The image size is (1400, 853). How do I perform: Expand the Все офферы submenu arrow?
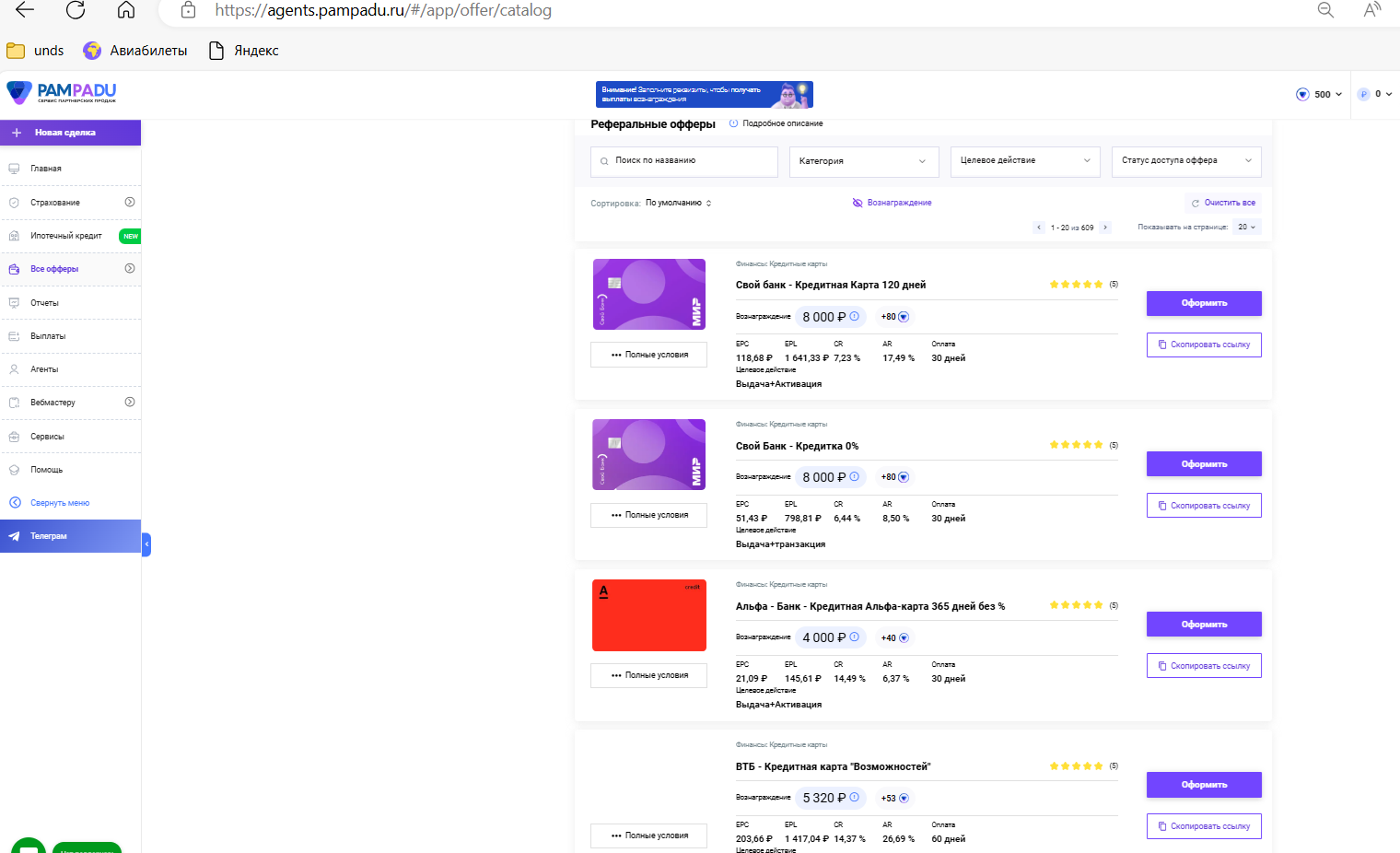click(130, 268)
